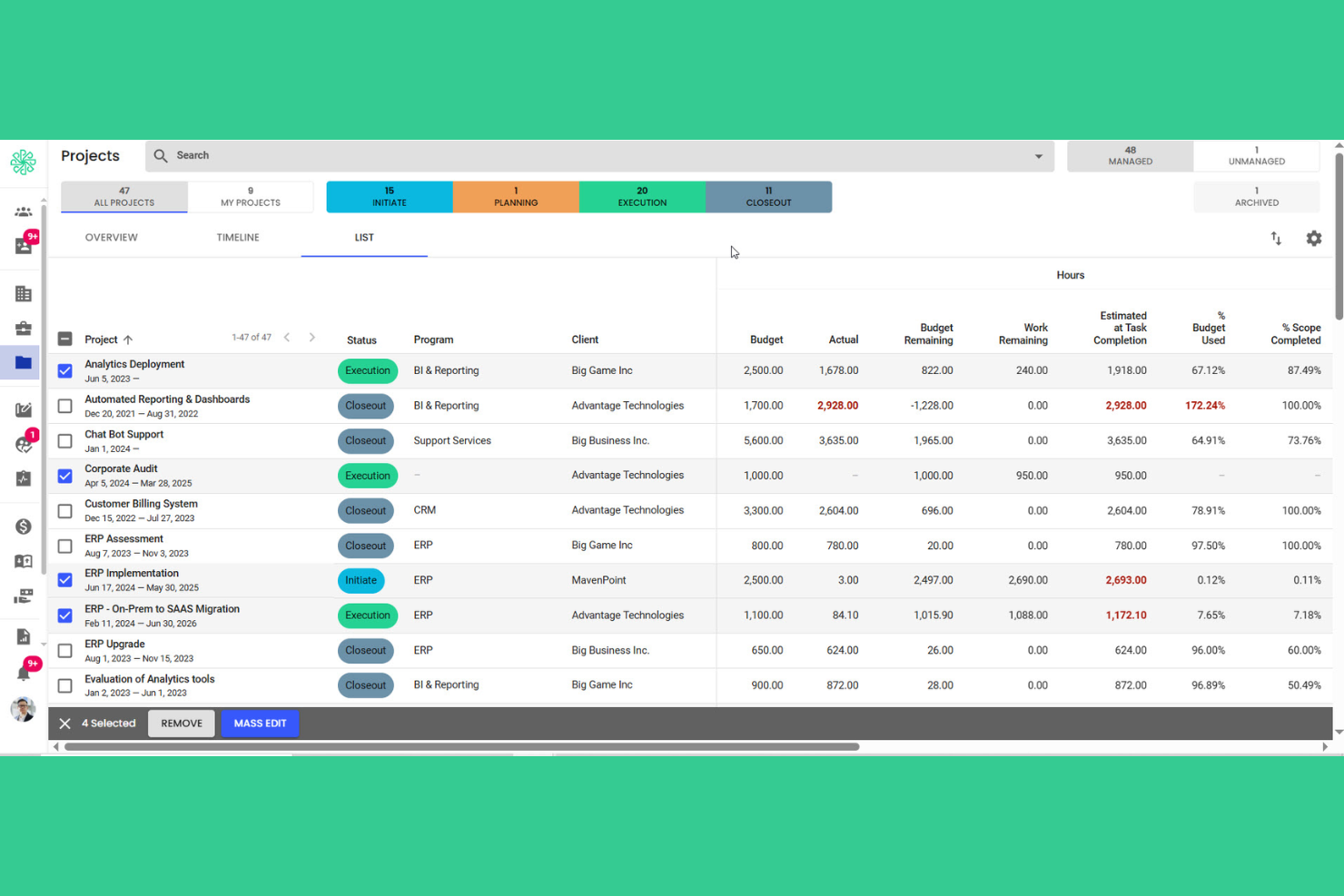The image size is (1344, 896).
Task: Show Managed projects
Action: tap(1130, 156)
